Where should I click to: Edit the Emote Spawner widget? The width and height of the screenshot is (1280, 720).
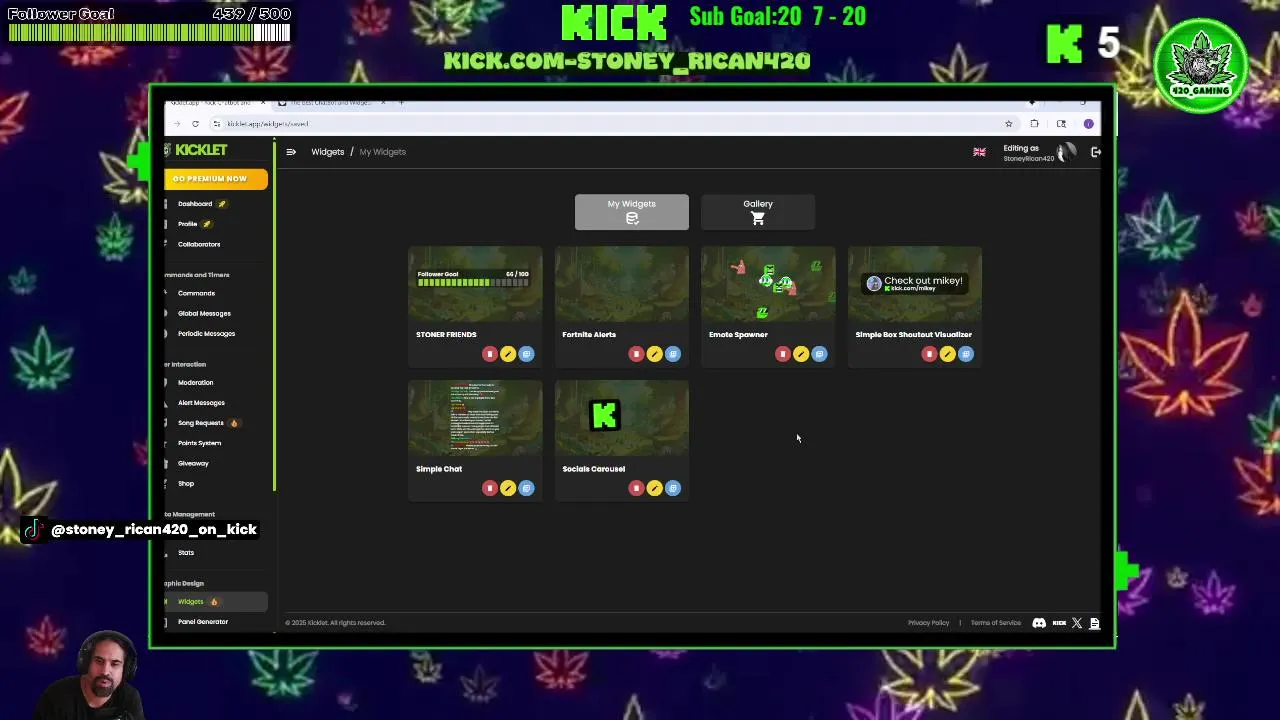click(x=801, y=354)
